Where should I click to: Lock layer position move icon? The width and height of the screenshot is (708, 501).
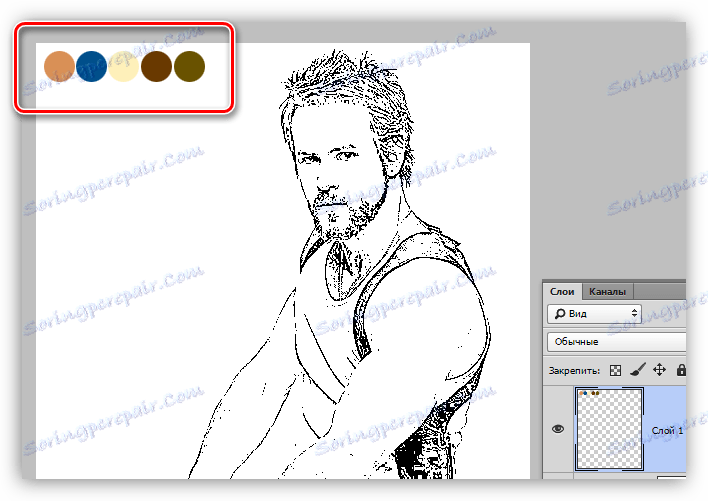pos(659,370)
